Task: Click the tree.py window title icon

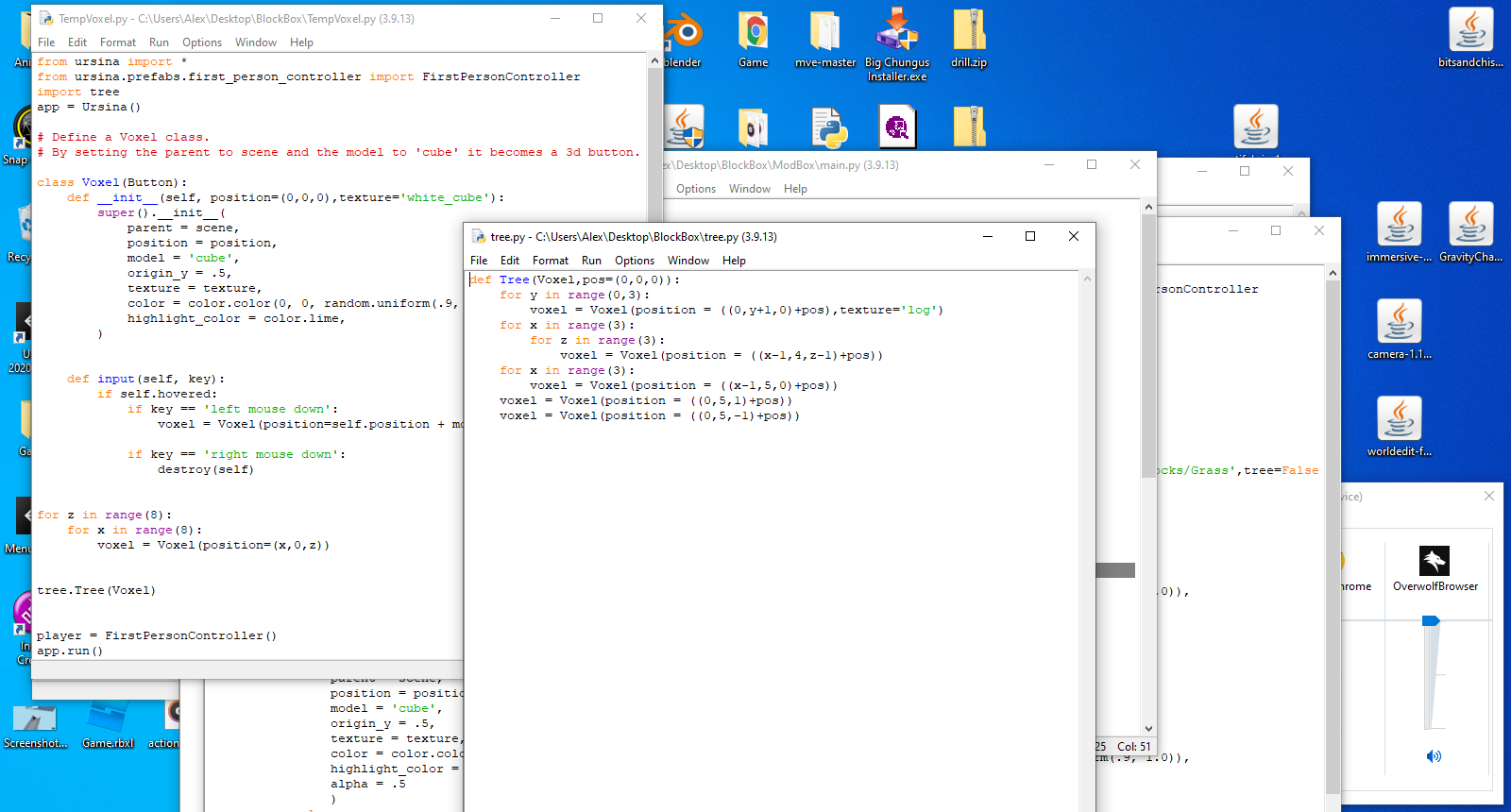Action: pos(478,236)
